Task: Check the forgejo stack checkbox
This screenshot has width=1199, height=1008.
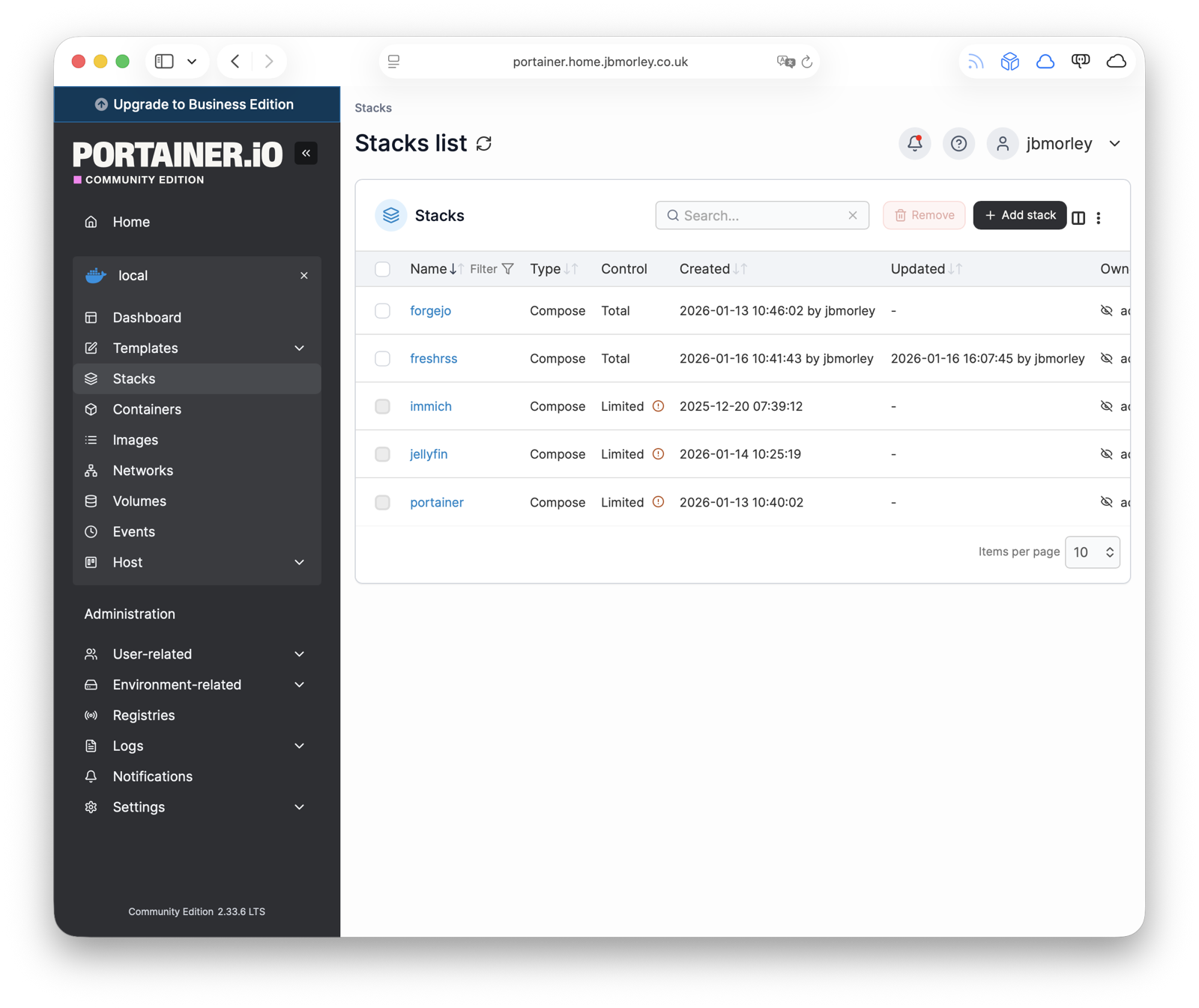Action: pyautogui.click(x=382, y=311)
